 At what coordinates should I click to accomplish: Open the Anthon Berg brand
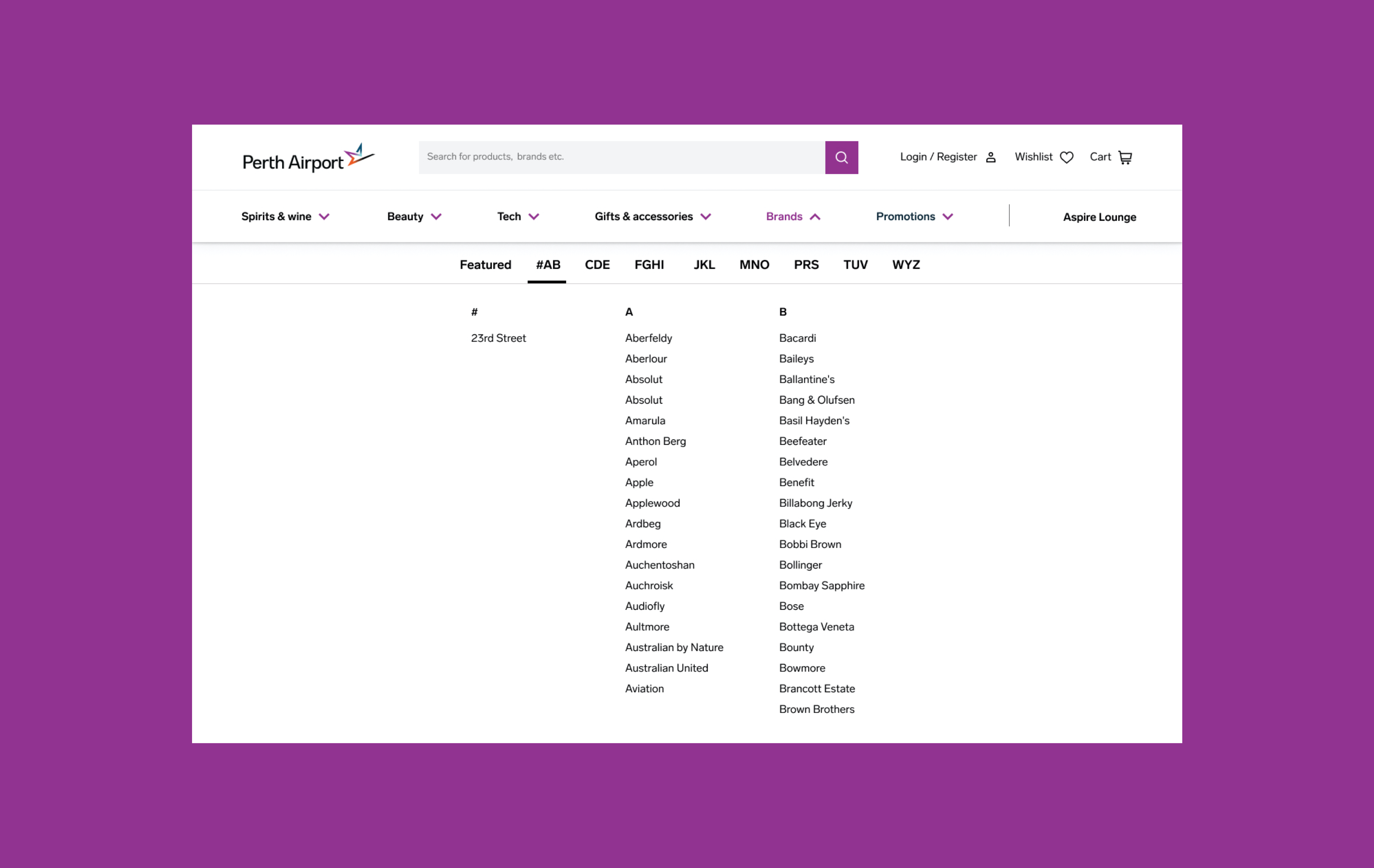click(x=655, y=441)
